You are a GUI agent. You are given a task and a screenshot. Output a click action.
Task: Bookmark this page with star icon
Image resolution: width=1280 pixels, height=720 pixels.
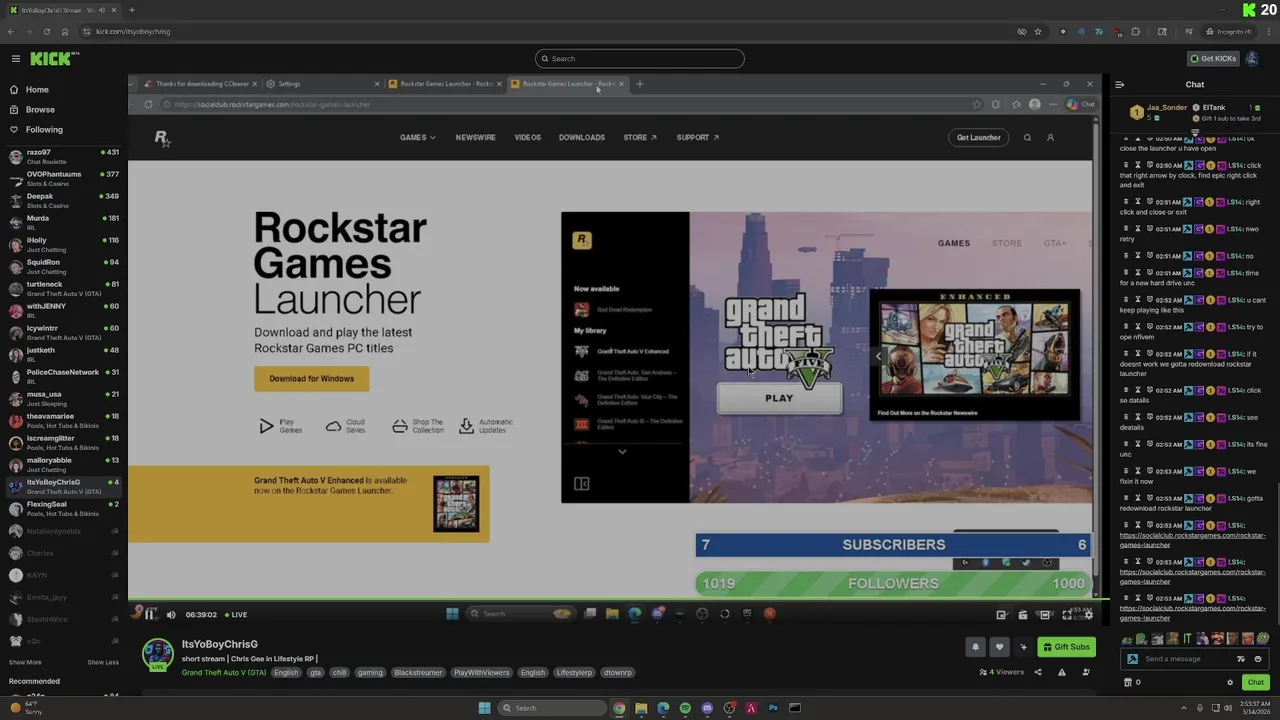click(x=1038, y=31)
